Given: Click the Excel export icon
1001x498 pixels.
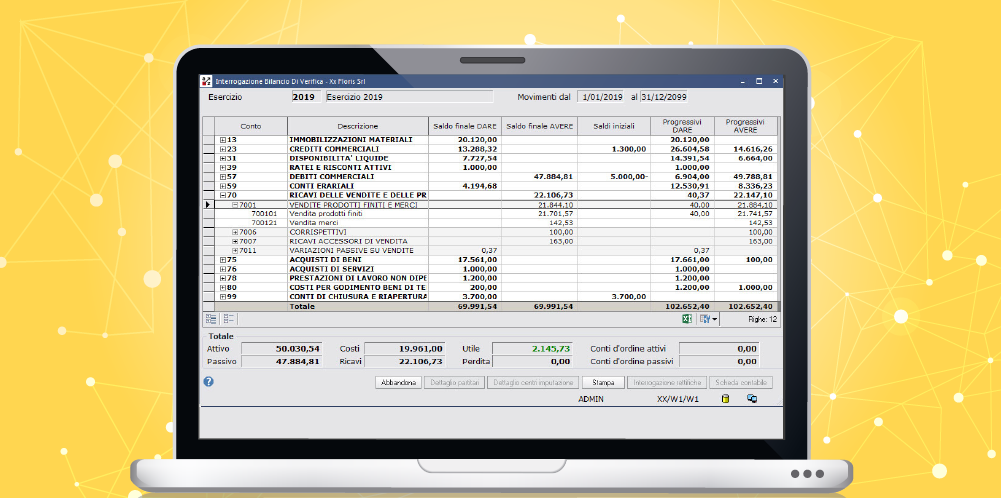Looking at the screenshot, I should [688, 318].
